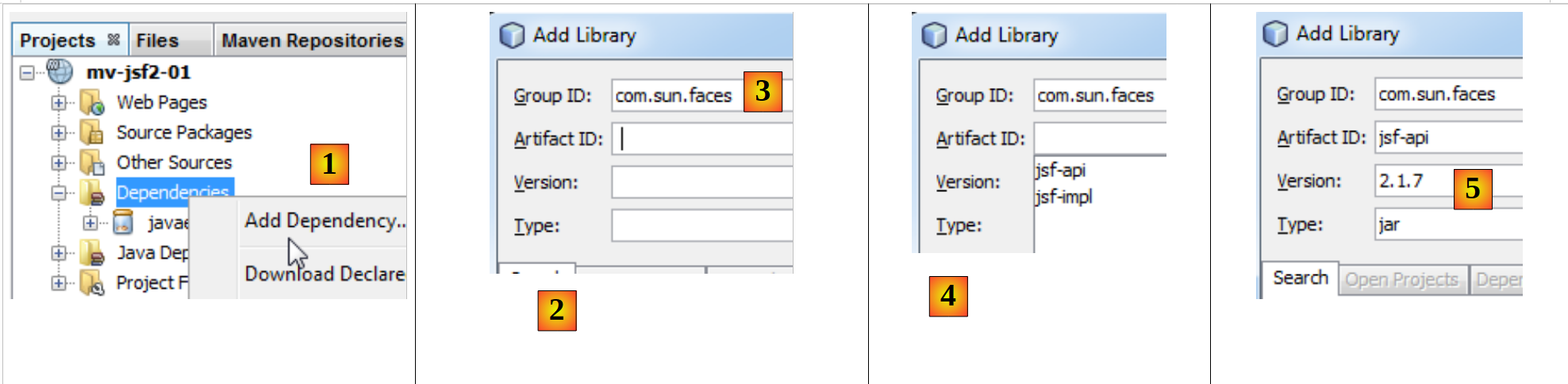Close the Projects tab with its x icon
The image size is (1568, 384).
coord(113,40)
